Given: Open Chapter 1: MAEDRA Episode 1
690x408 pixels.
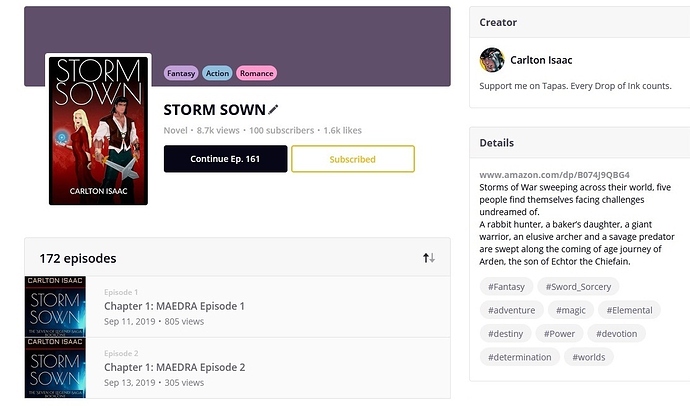Looking at the screenshot, I should tap(174, 306).
